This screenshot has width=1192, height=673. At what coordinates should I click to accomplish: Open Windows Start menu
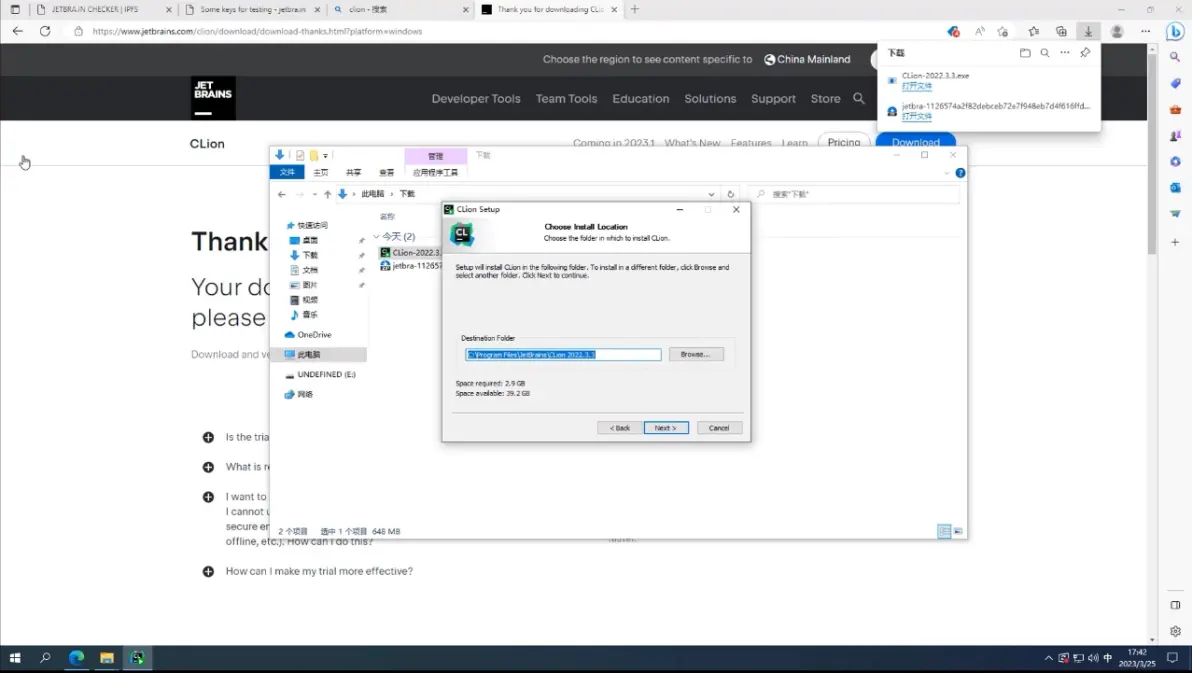coord(15,658)
